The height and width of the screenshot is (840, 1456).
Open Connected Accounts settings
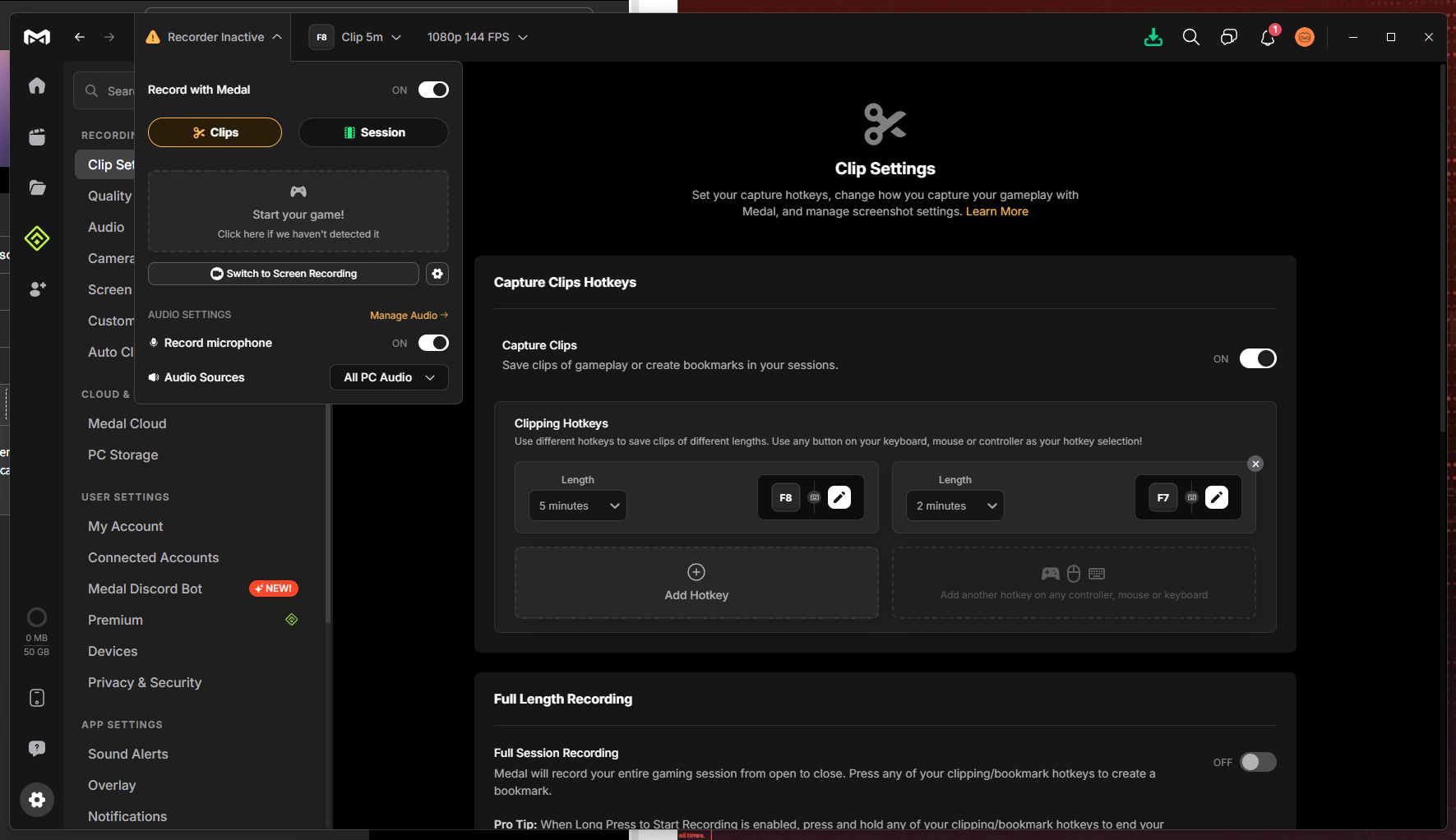pyautogui.click(x=154, y=557)
